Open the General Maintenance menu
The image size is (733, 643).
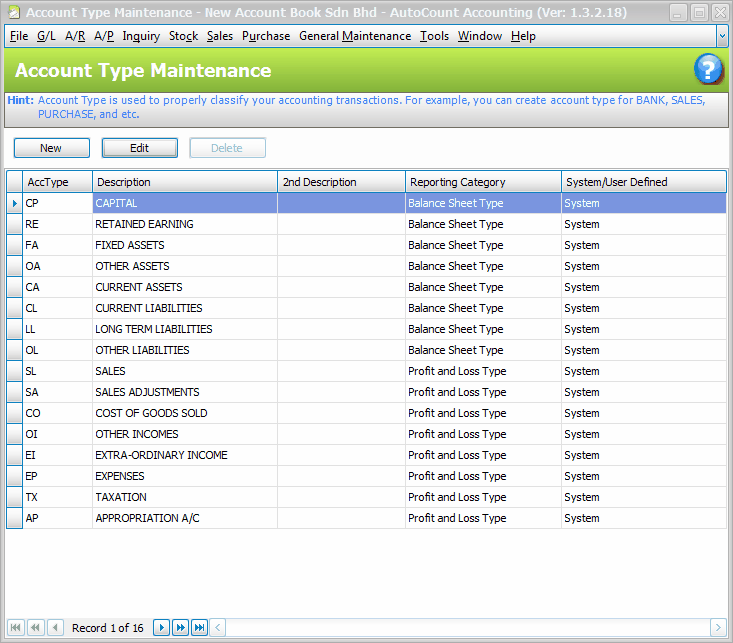click(355, 36)
